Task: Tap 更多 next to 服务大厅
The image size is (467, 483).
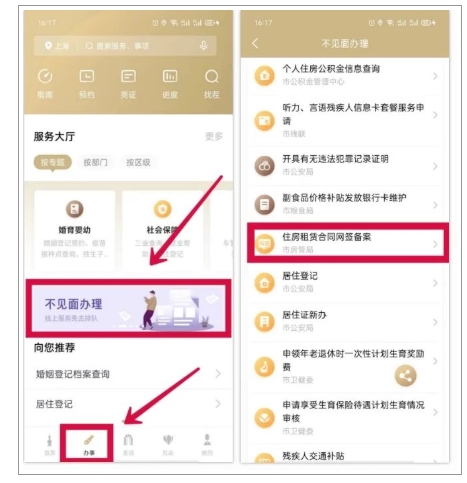Action: pos(214,136)
